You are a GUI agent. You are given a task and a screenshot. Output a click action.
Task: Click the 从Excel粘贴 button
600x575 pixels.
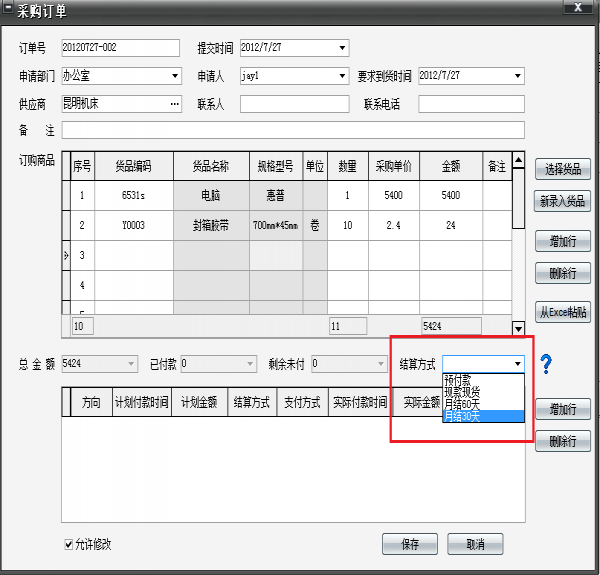coord(563,312)
